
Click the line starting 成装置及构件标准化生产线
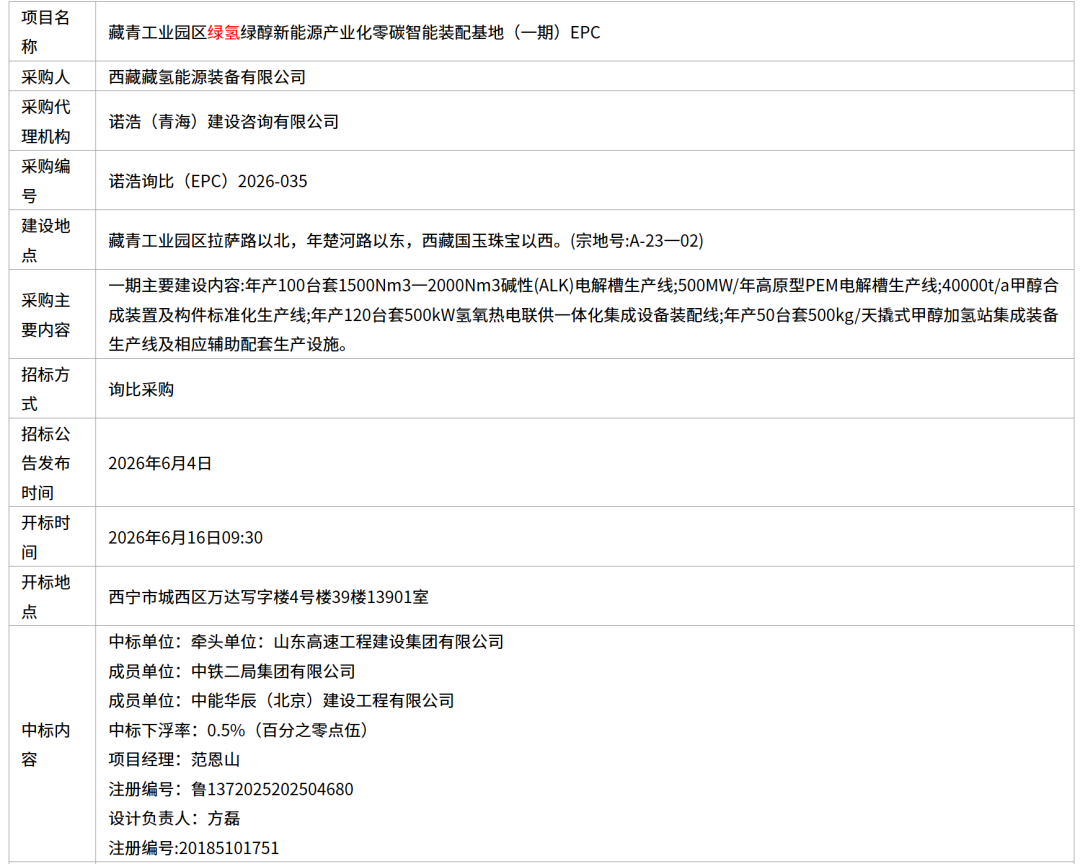(583, 315)
